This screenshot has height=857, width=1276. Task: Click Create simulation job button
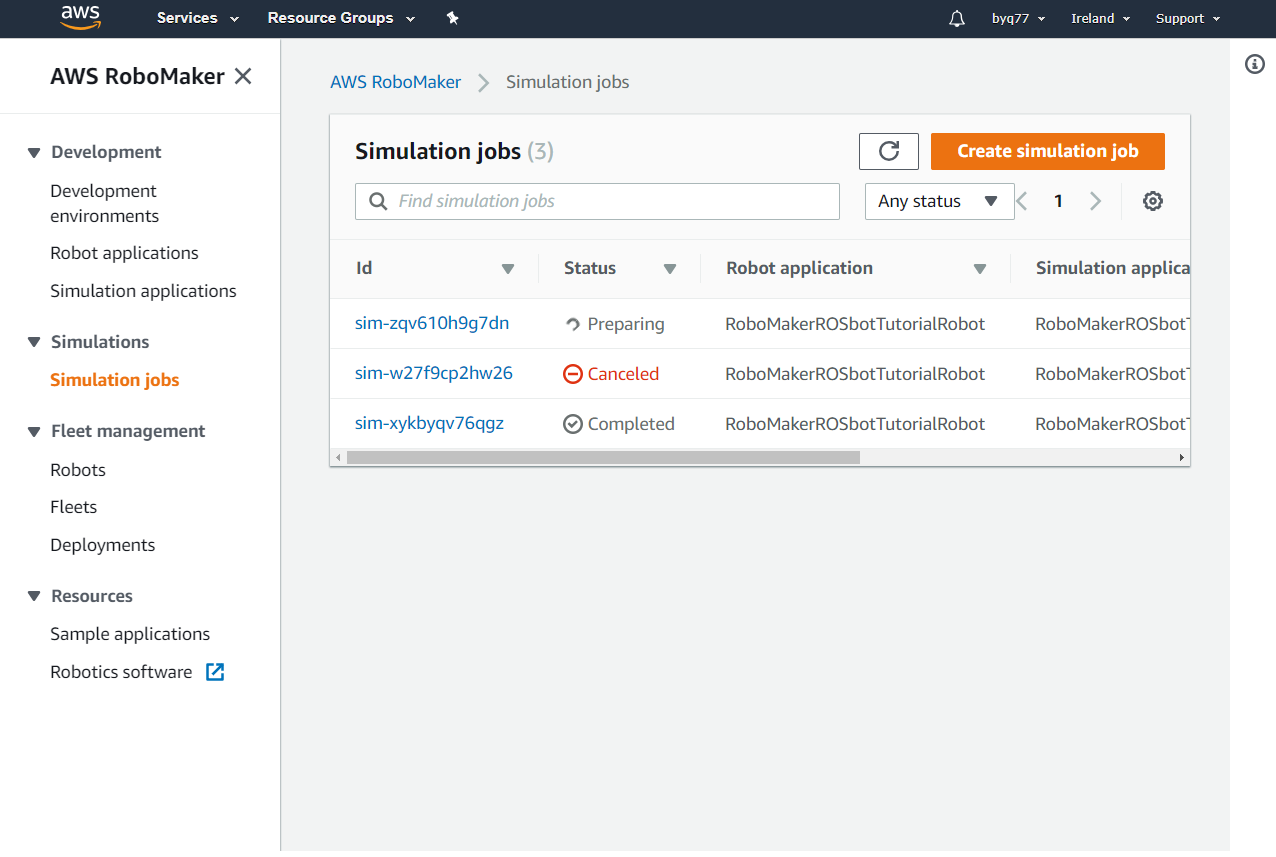click(x=1048, y=151)
